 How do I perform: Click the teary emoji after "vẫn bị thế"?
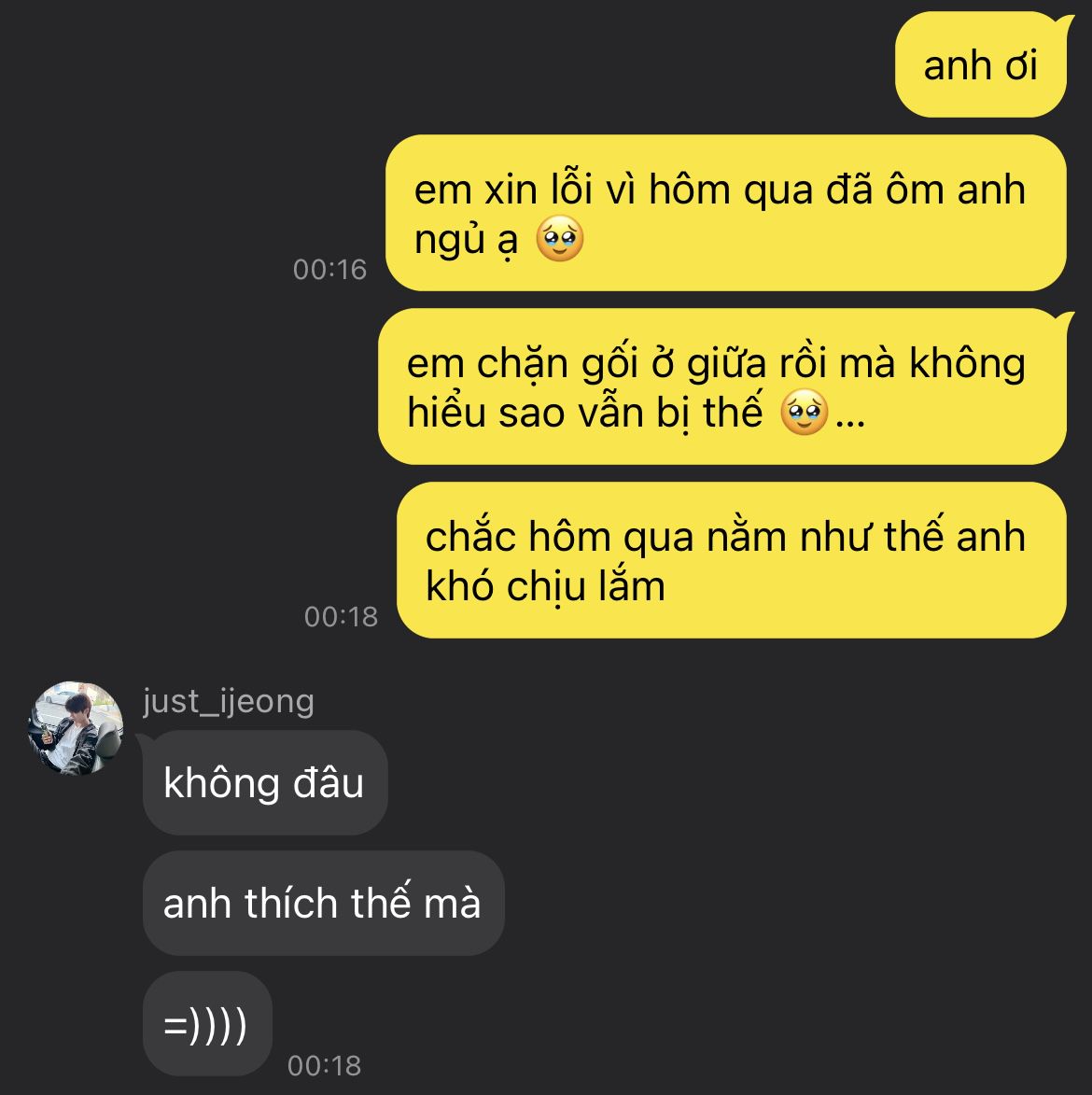point(805,412)
